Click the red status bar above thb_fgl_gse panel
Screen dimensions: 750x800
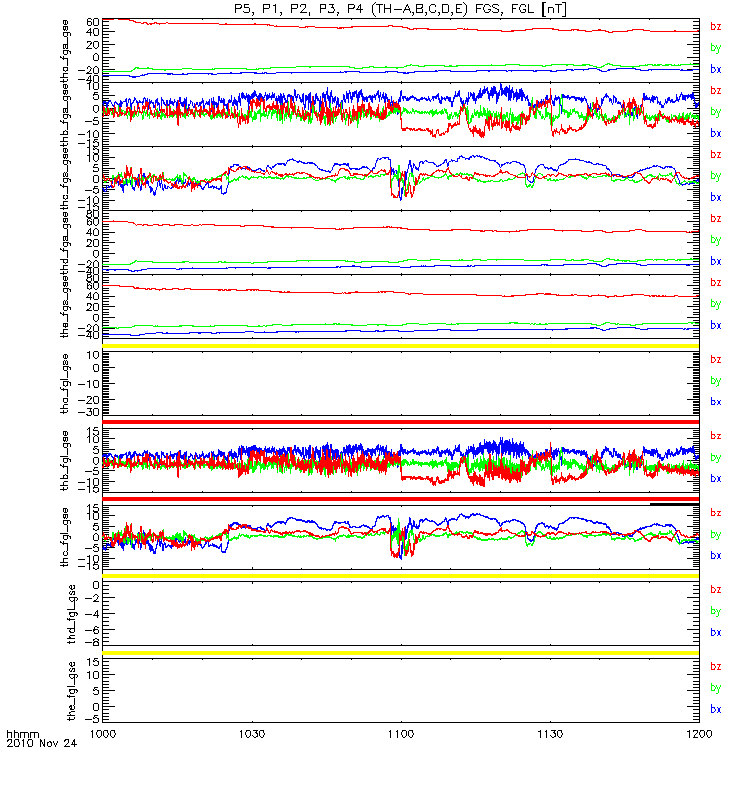click(401, 422)
